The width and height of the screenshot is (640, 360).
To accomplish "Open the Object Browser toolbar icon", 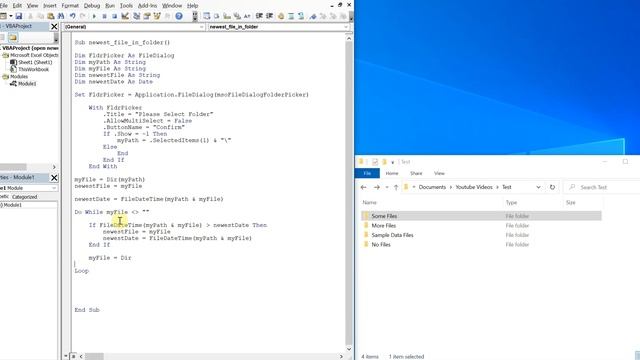I will (x=157, y=16).
